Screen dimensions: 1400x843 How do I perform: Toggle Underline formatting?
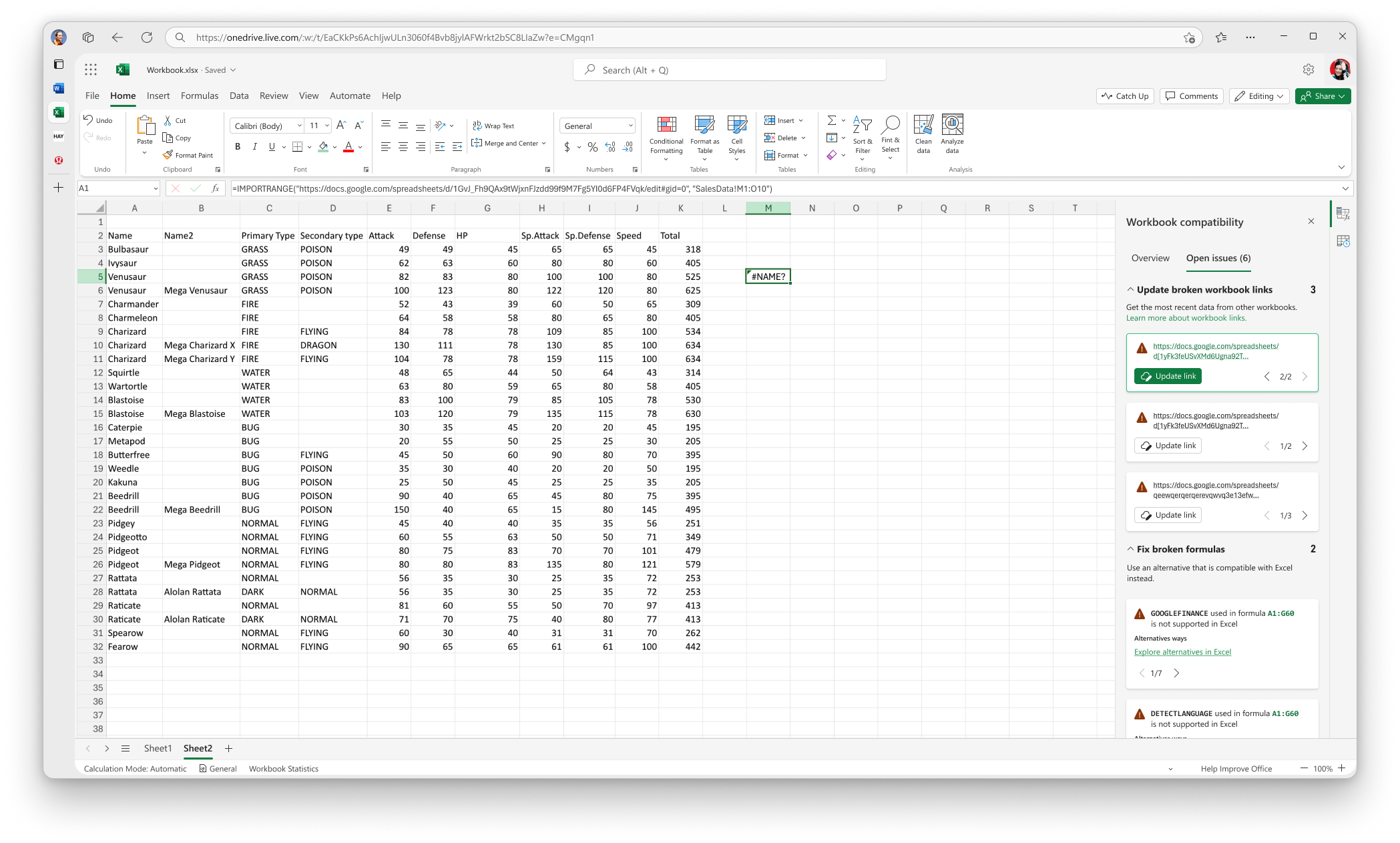[272, 147]
